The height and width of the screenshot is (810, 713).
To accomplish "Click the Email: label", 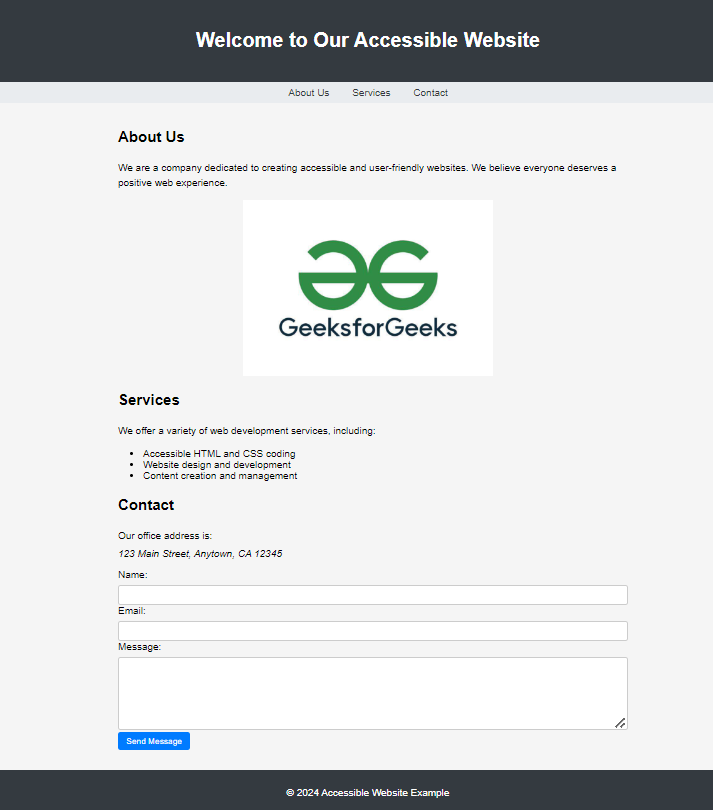I will (x=132, y=611).
